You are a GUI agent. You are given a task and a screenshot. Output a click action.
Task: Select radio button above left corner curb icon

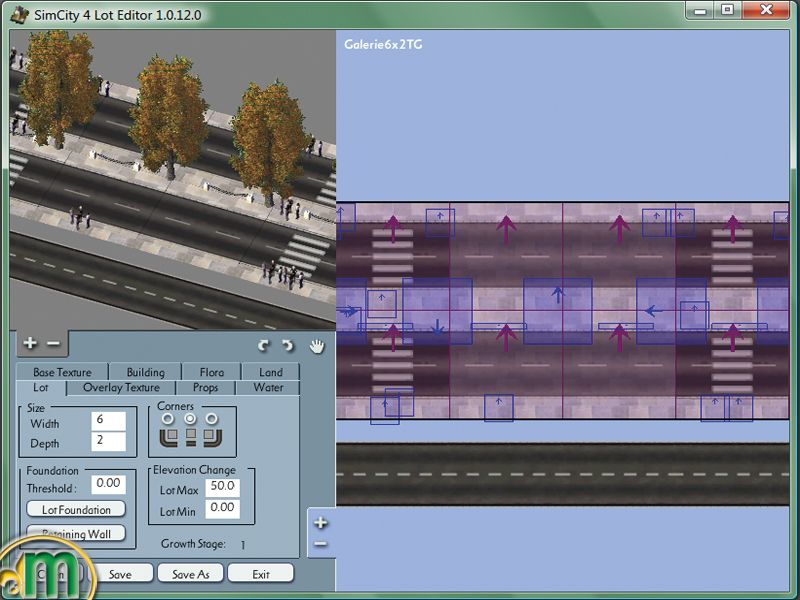(x=168, y=419)
